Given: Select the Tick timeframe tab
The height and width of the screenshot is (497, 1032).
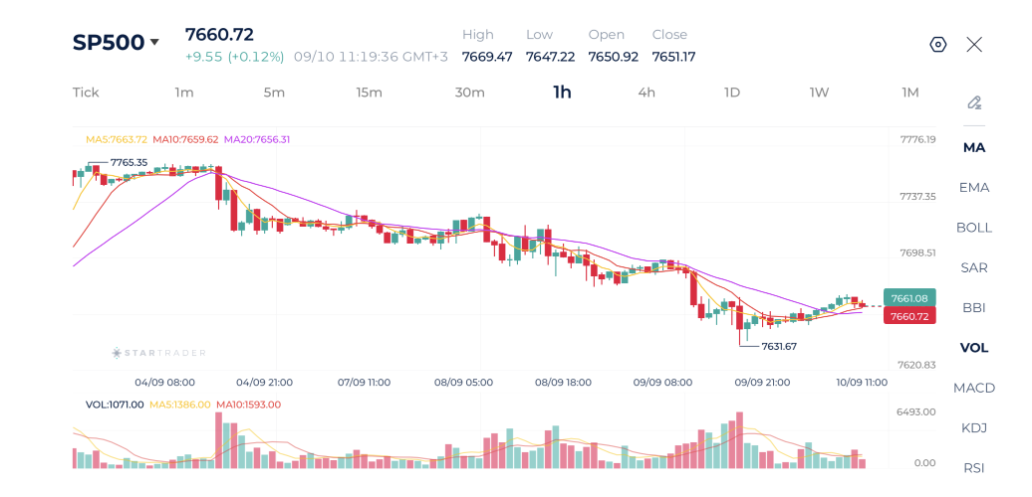Looking at the screenshot, I should click(x=86, y=92).
